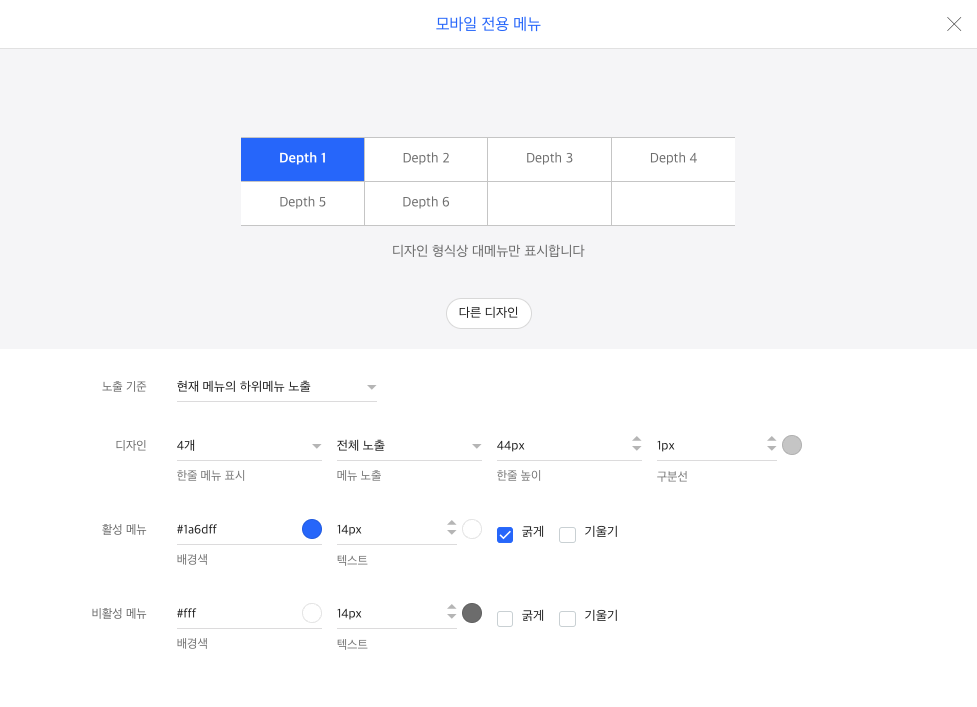Close the 모바일 전용 메뉴 dialog
977x707 pixels.
(953, 24)
